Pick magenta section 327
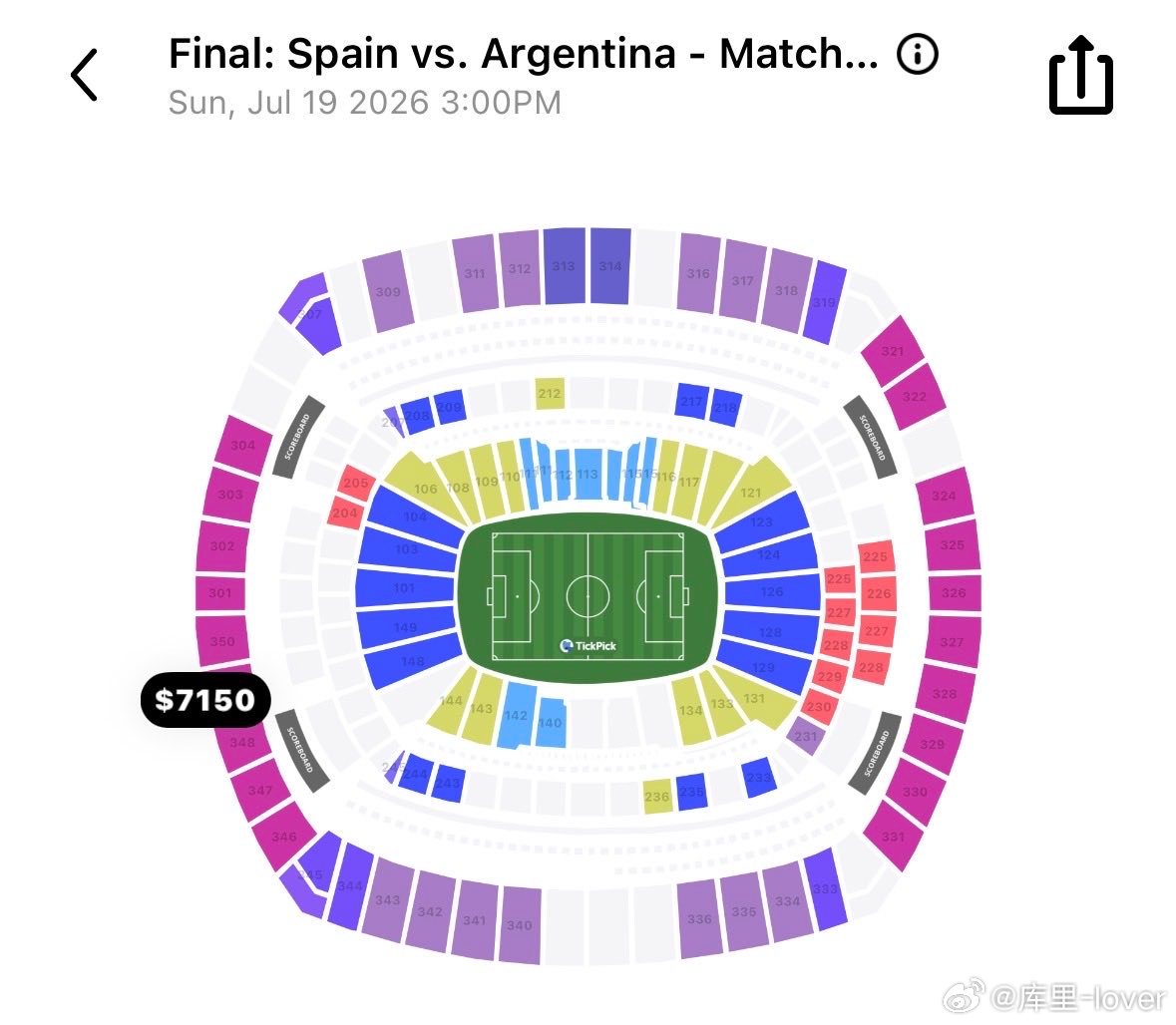The image size is (1176, 1025). [953, 642]
